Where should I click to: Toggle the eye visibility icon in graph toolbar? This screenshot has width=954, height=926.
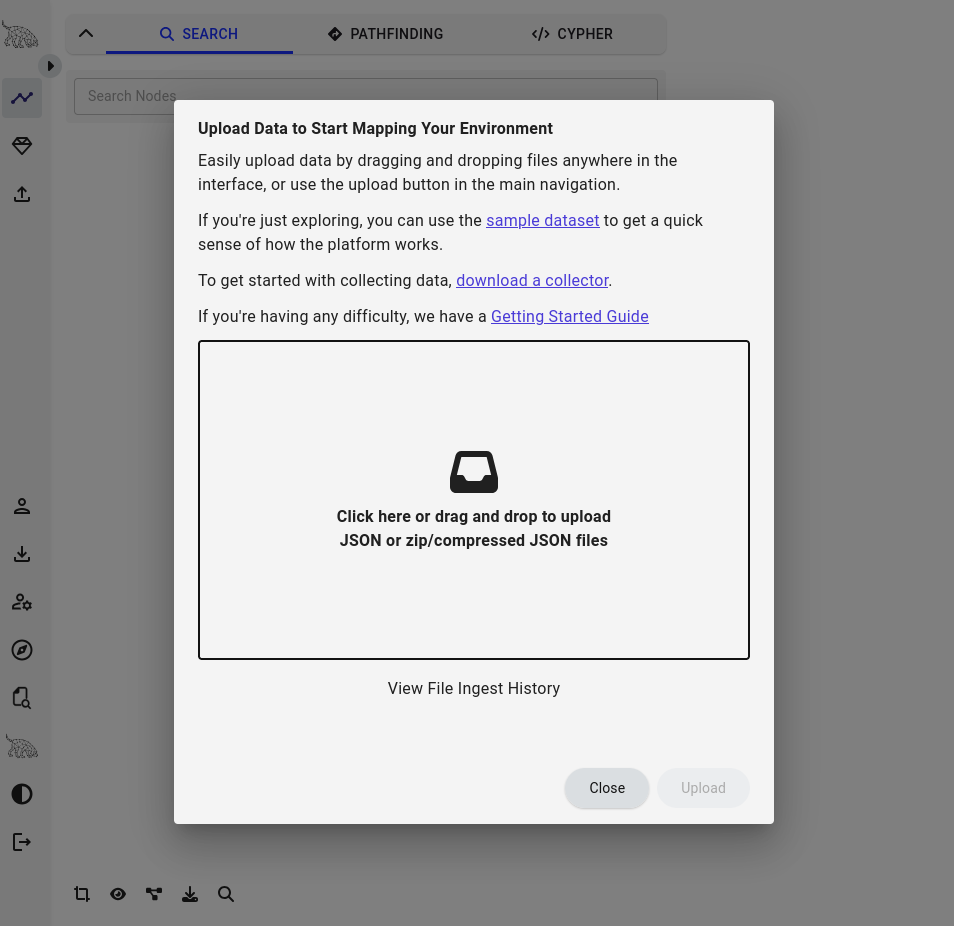click(118, 894)
